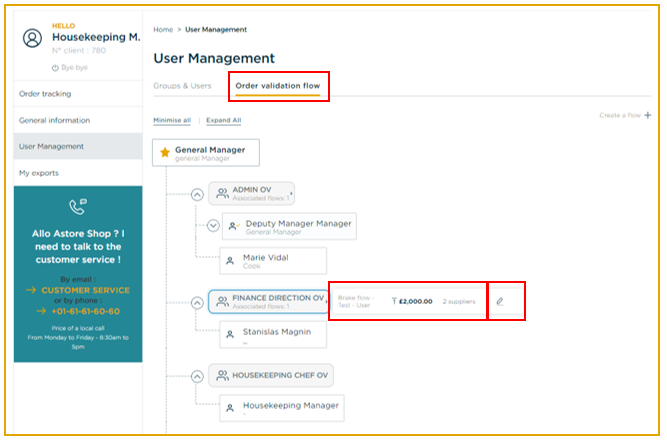Select User Management in the sidebar
Image resolution: width=667 pixels, height=442 pixels.
click(78, 146)
